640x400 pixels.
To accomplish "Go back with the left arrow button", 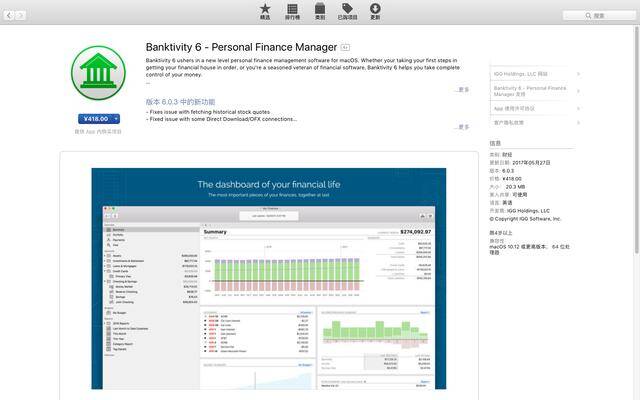I will point(9,16).
